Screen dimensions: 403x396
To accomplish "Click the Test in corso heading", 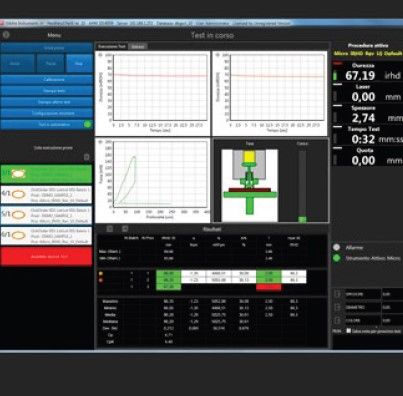I will click(x=212, y=35).
